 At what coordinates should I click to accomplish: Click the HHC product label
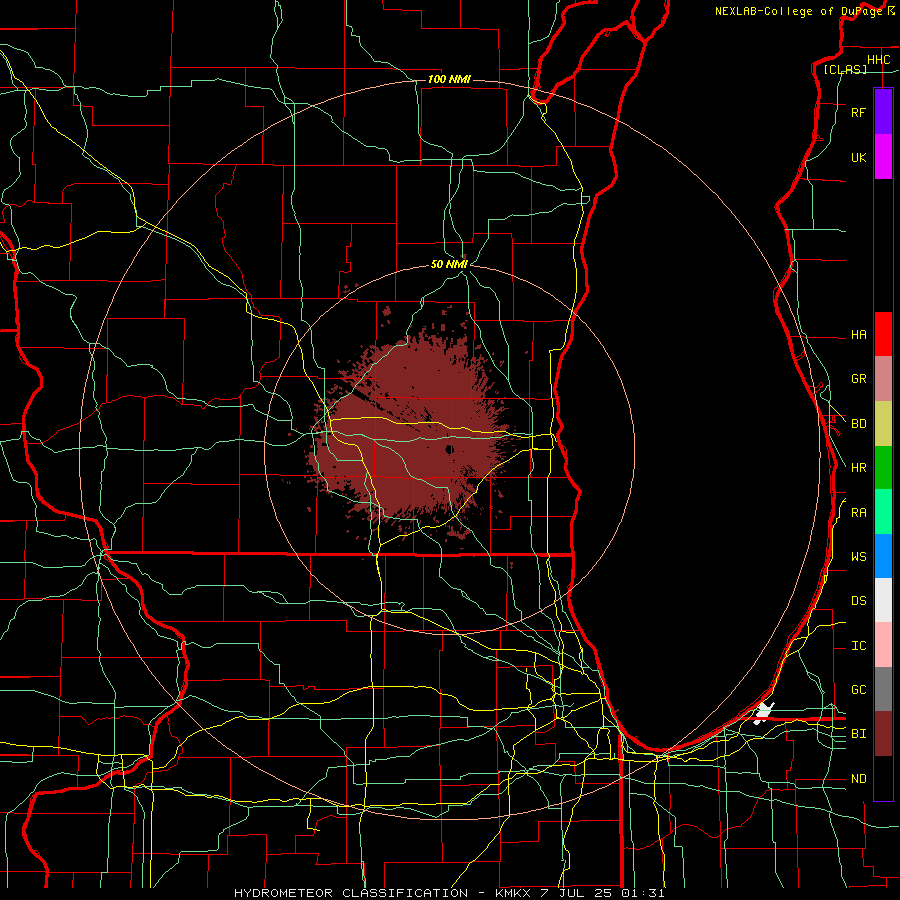[879, 60]
